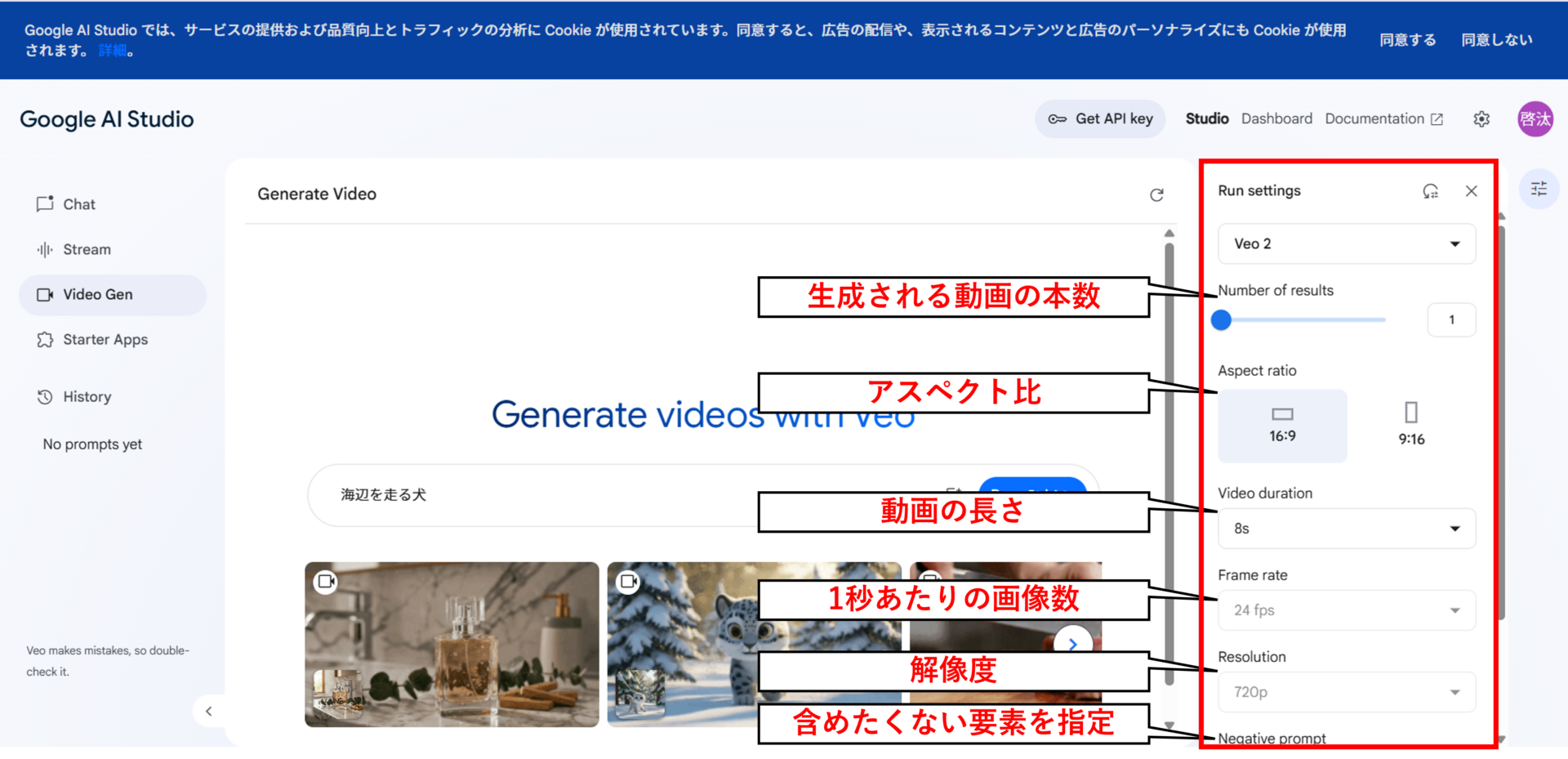
Task: Open the user account avatar
Action: tap(1535, 119)
